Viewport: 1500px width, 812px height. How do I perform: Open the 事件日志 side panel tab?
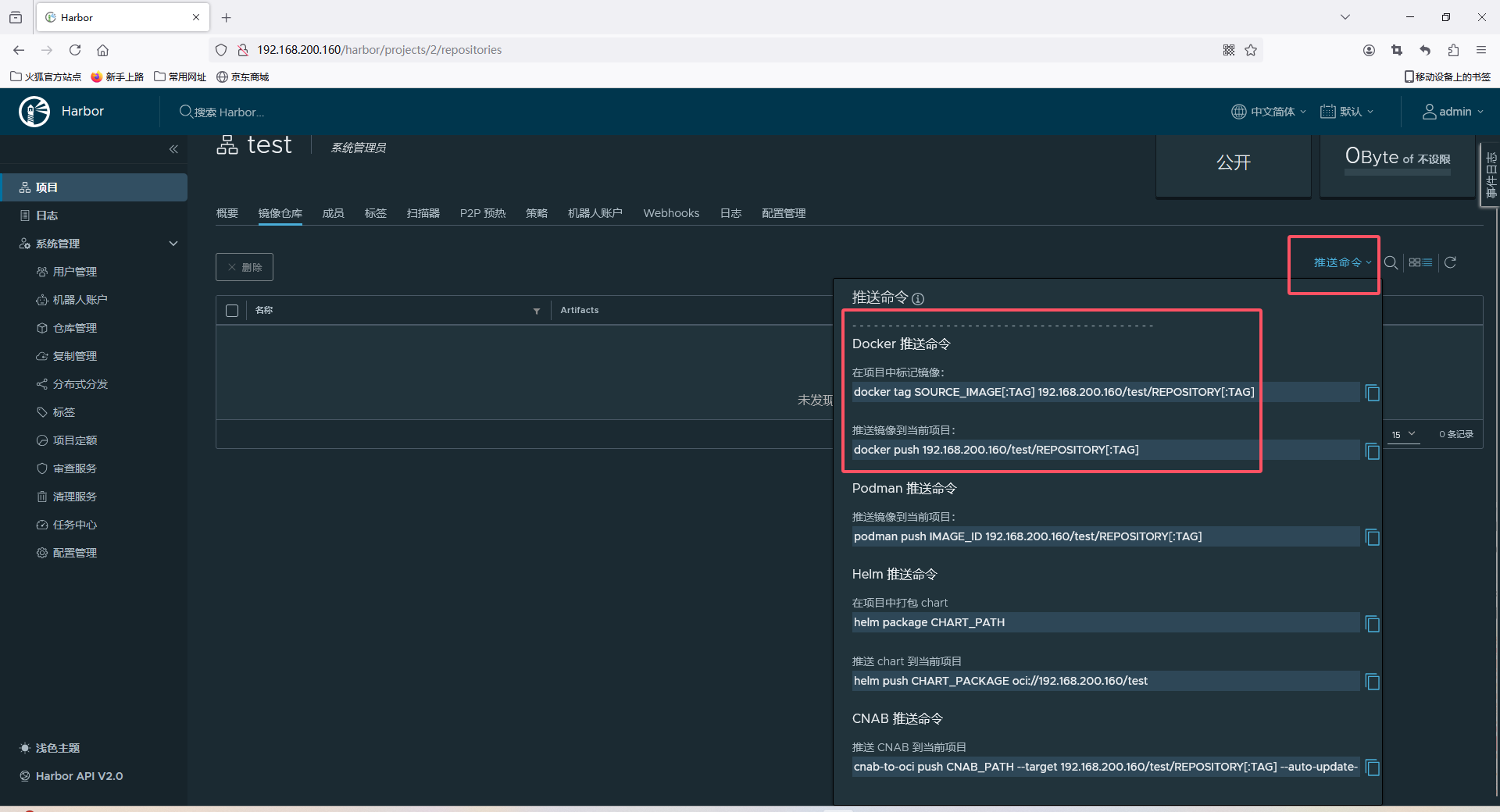[x=1490, y=173]
